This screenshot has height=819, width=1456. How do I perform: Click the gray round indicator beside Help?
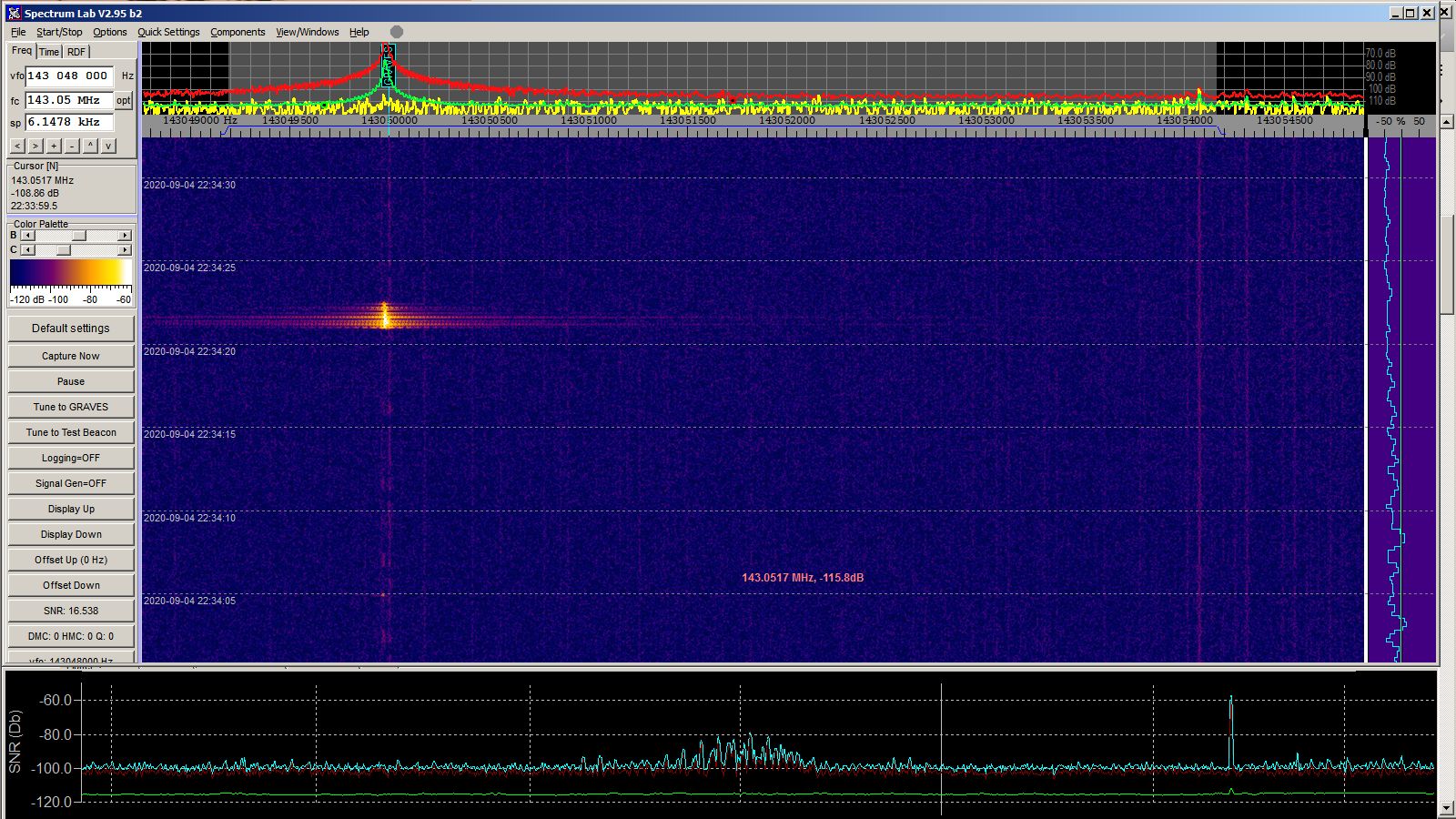[x=397, y=32]
